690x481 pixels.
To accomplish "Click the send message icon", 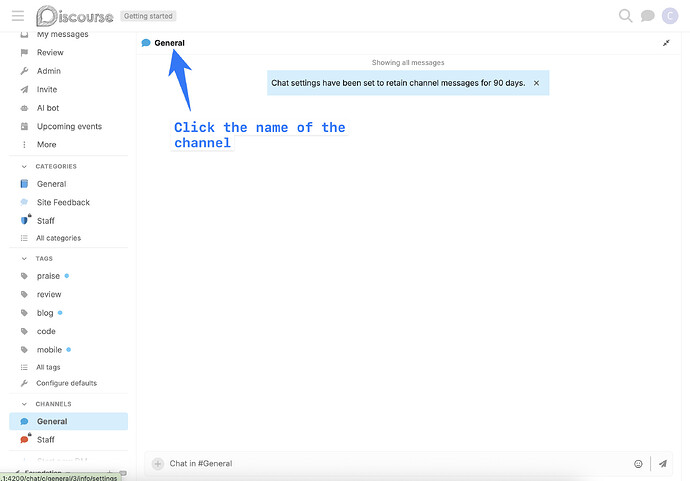I will click(663, 463).
